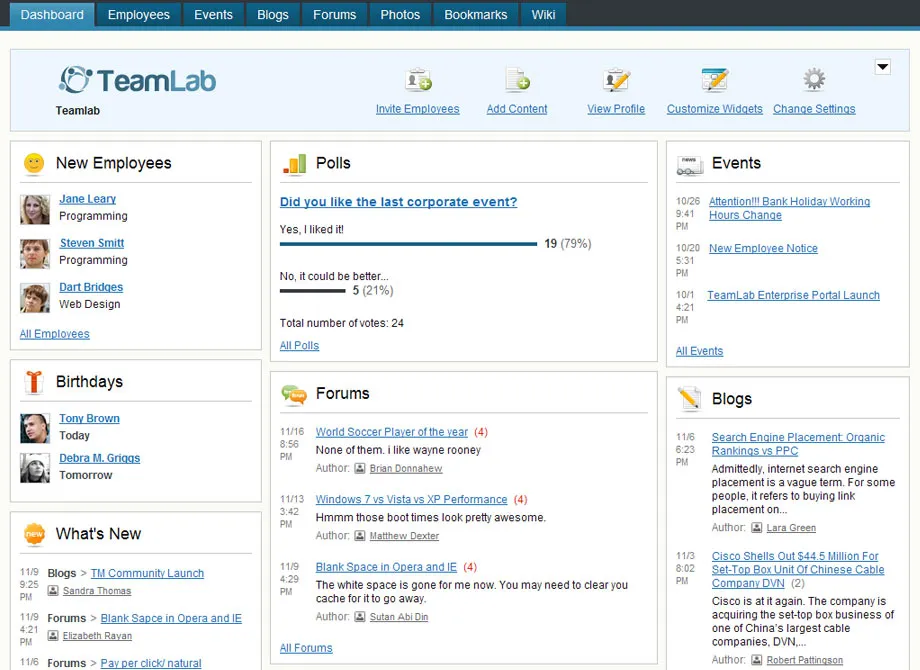Open the All Polls link
Image resolution: width=920 pixels, height=670 pixels.
point(299,346)
